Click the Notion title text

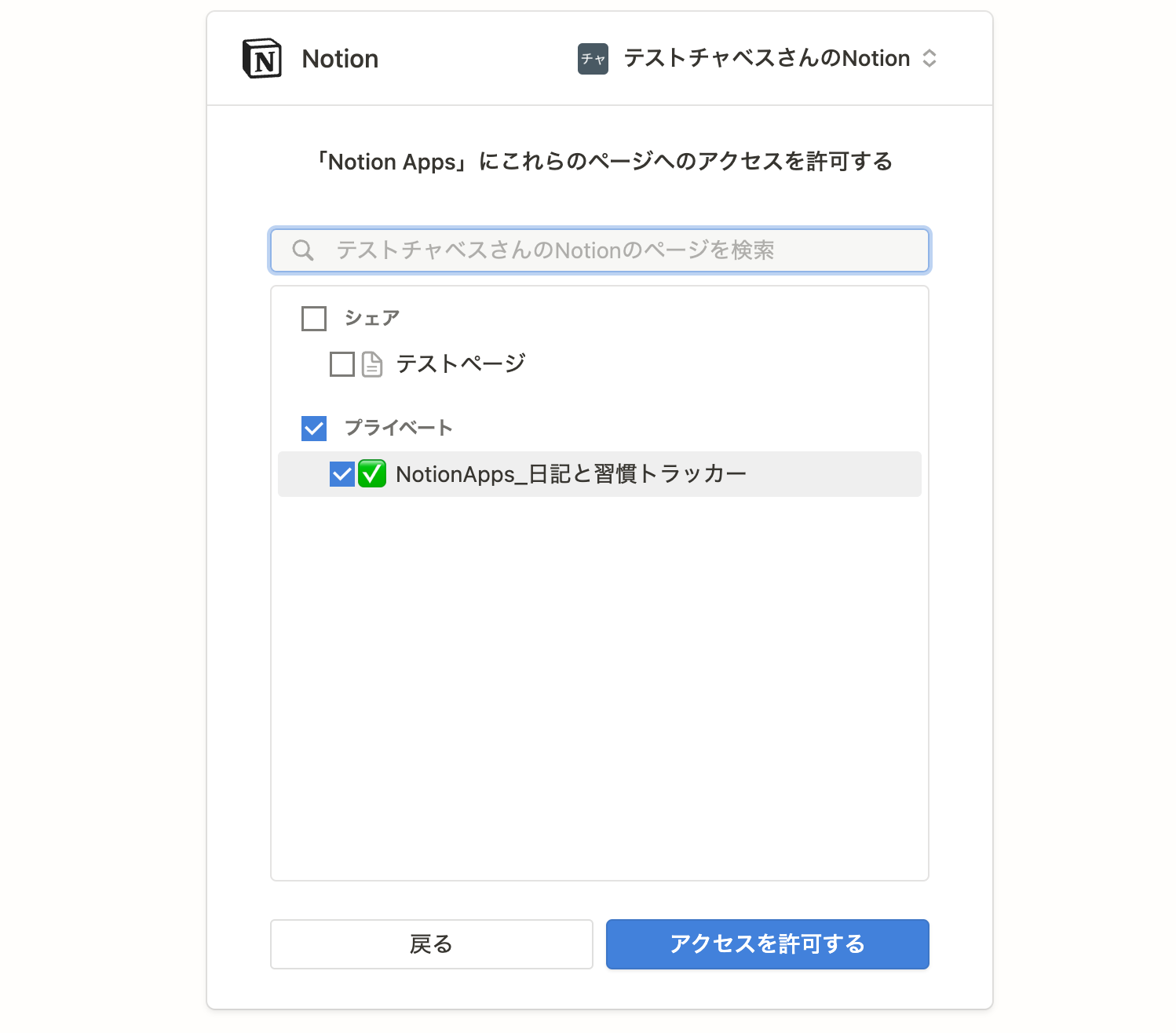click(340, 59)
